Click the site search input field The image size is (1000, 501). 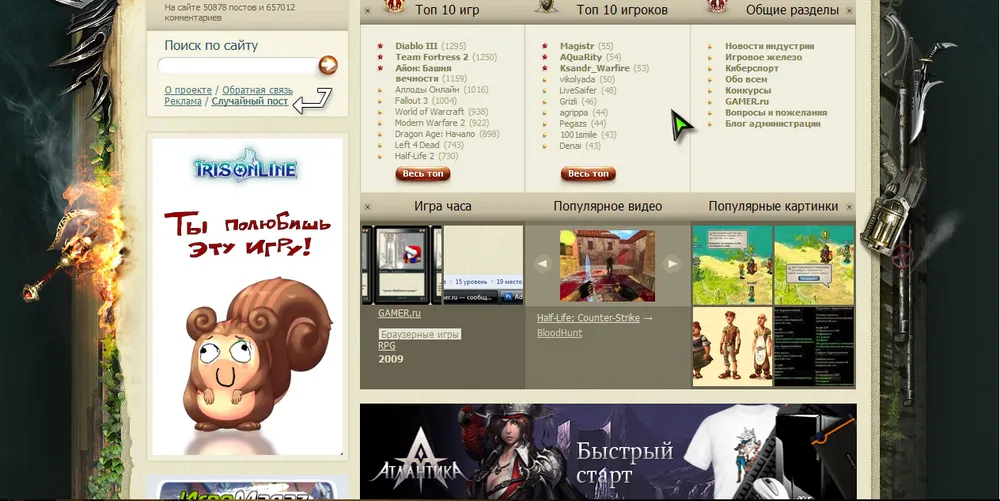[x=238, y=65]
